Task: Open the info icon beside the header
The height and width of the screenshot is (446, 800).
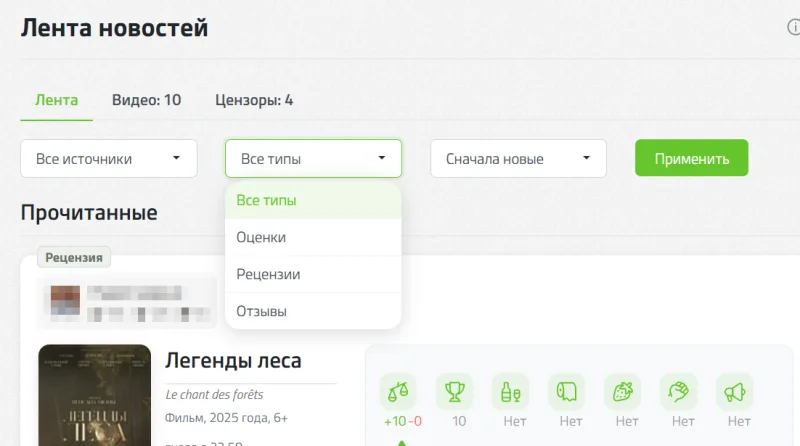Action: [794, 27]
